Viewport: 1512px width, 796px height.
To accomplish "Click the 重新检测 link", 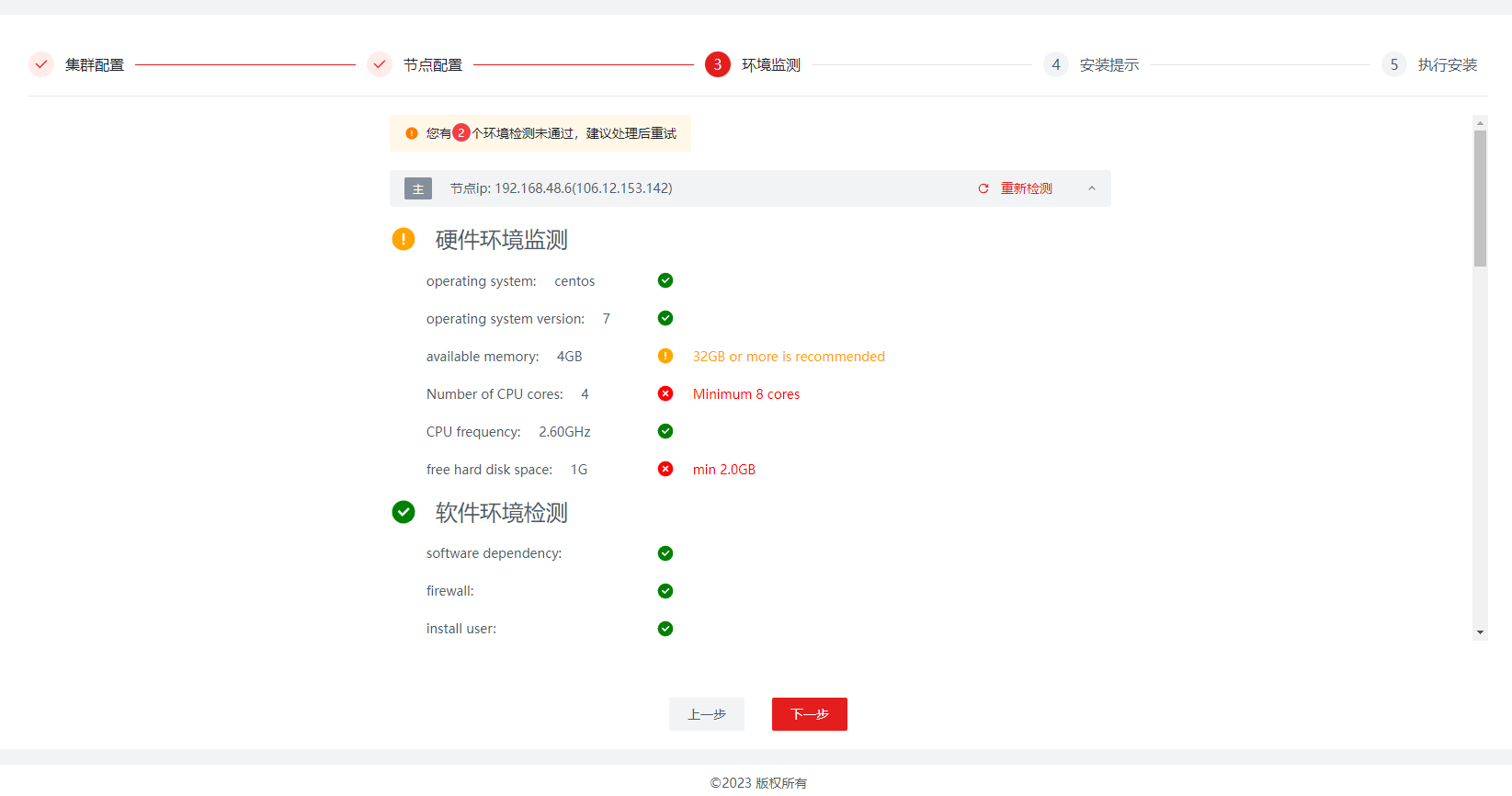I will point(1026,188).
